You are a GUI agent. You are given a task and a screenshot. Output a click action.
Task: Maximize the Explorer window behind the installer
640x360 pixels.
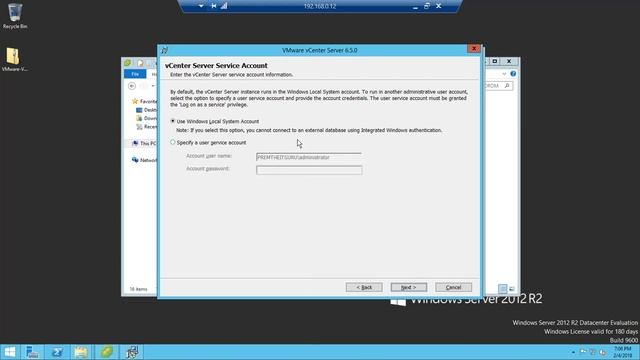(x=495, y=61)
